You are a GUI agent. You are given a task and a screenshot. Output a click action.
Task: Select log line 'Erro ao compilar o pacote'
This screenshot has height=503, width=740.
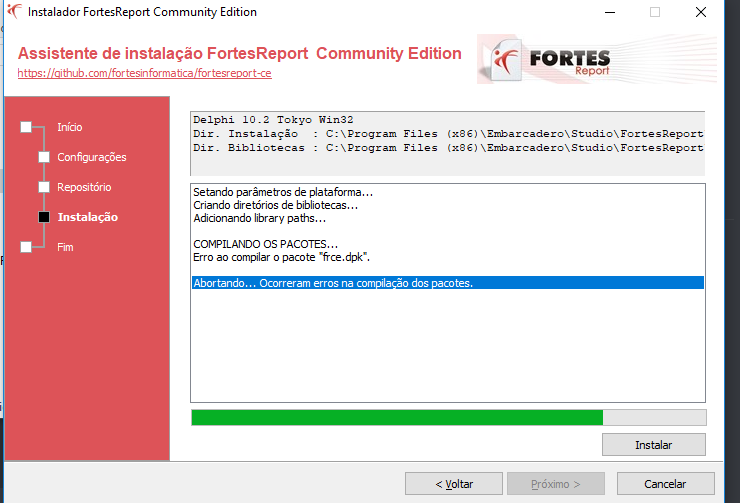coord(281,257)
